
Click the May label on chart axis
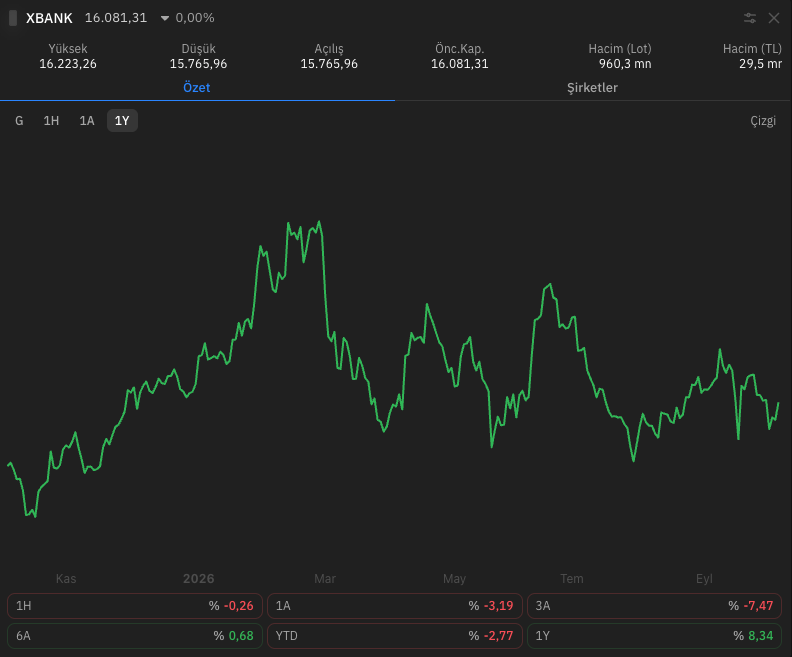click(x=454, y=579)
